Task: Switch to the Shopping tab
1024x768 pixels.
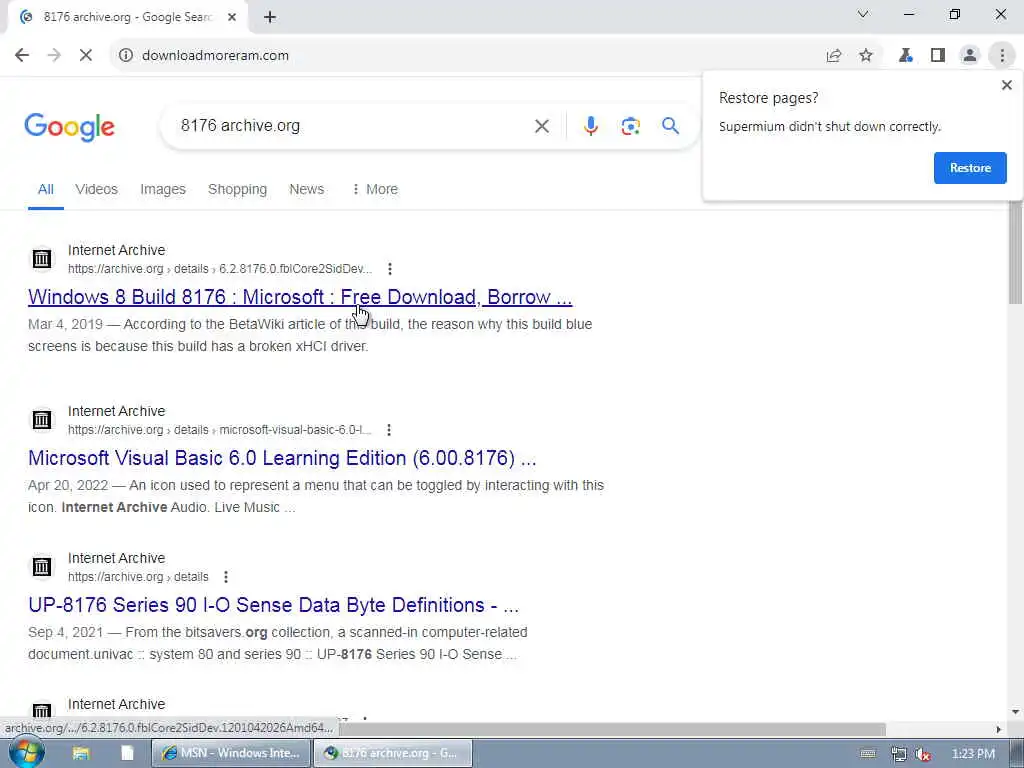Action: (237, 189)
